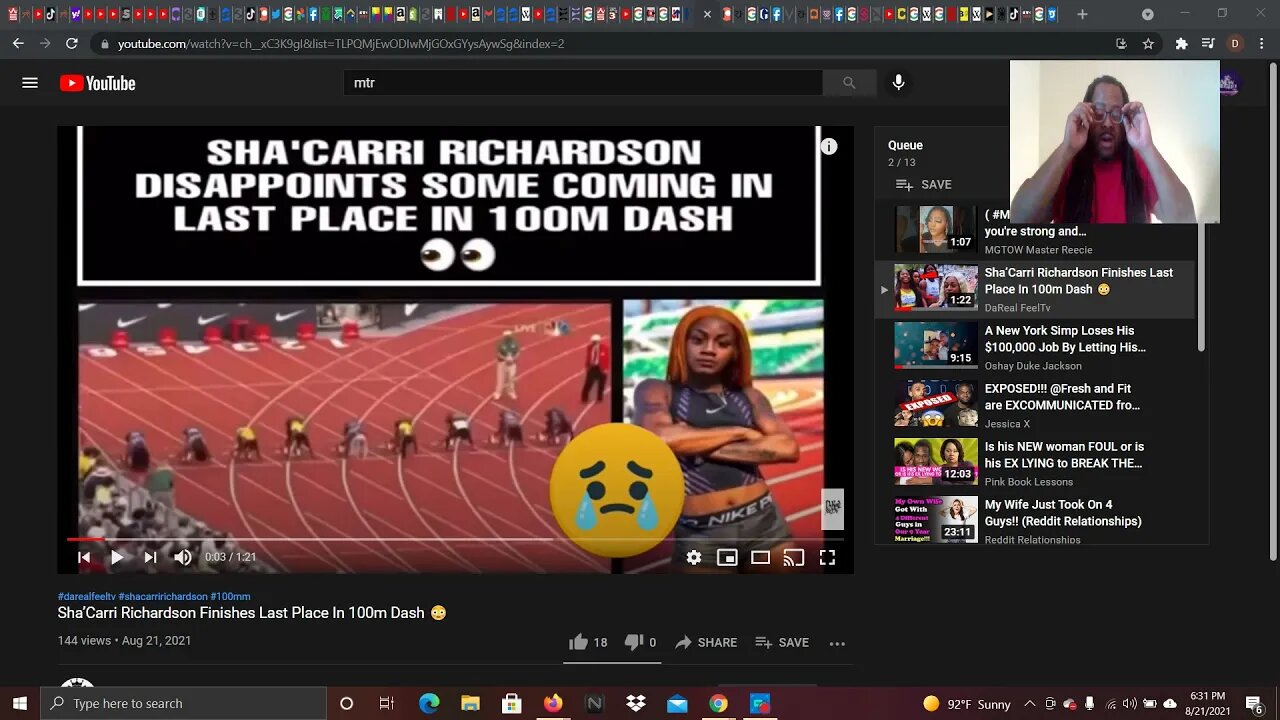Open the New York Simp queue video thumbnail
1280x720 pixels.
point(936,346)
